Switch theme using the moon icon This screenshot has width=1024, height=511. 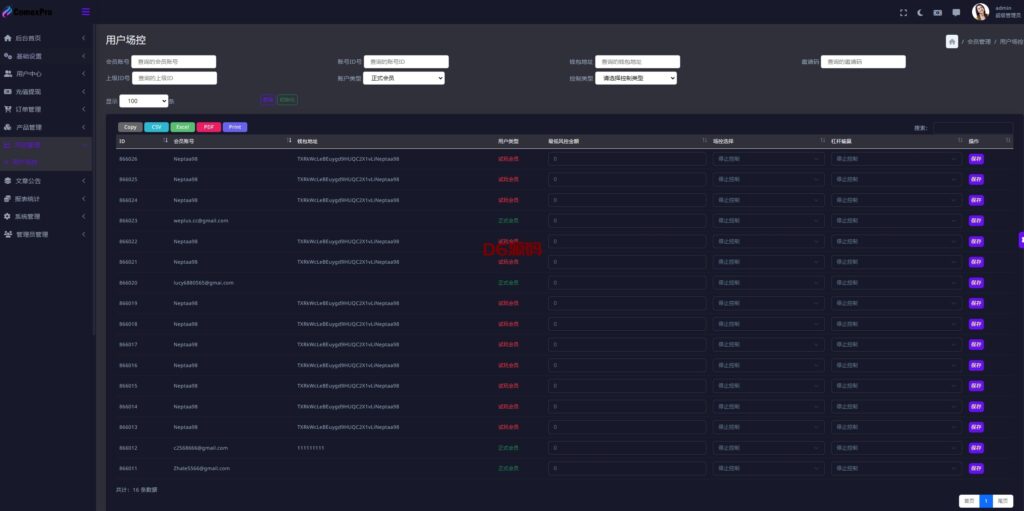(920, 12)
